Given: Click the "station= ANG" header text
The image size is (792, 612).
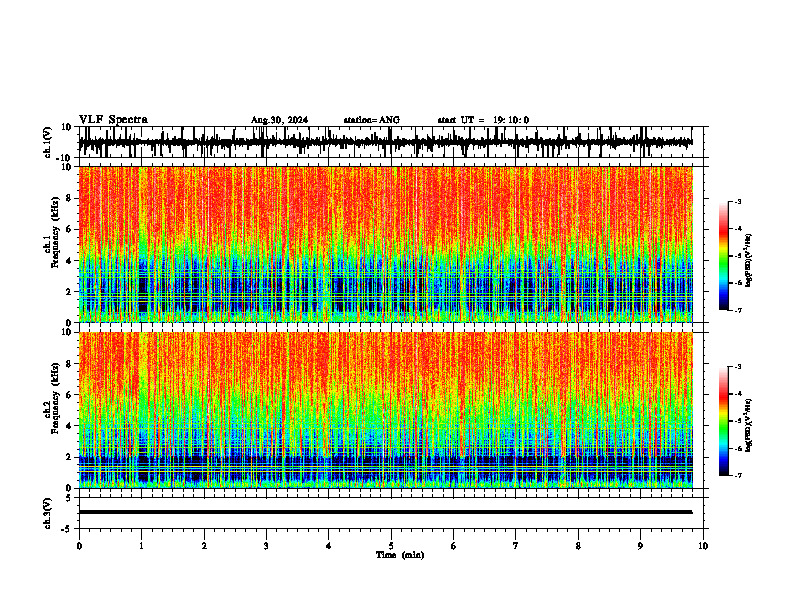Looking at the screenshot, I should point(371,120).
